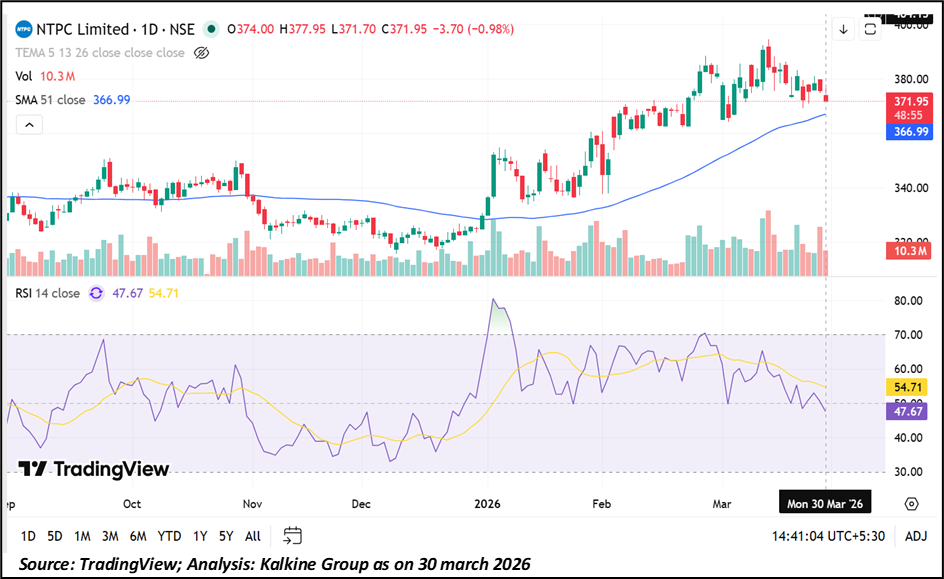Screen dimensions: 944x579
Task: Click the fullscreen frame icon at top right
Action: 870,29
